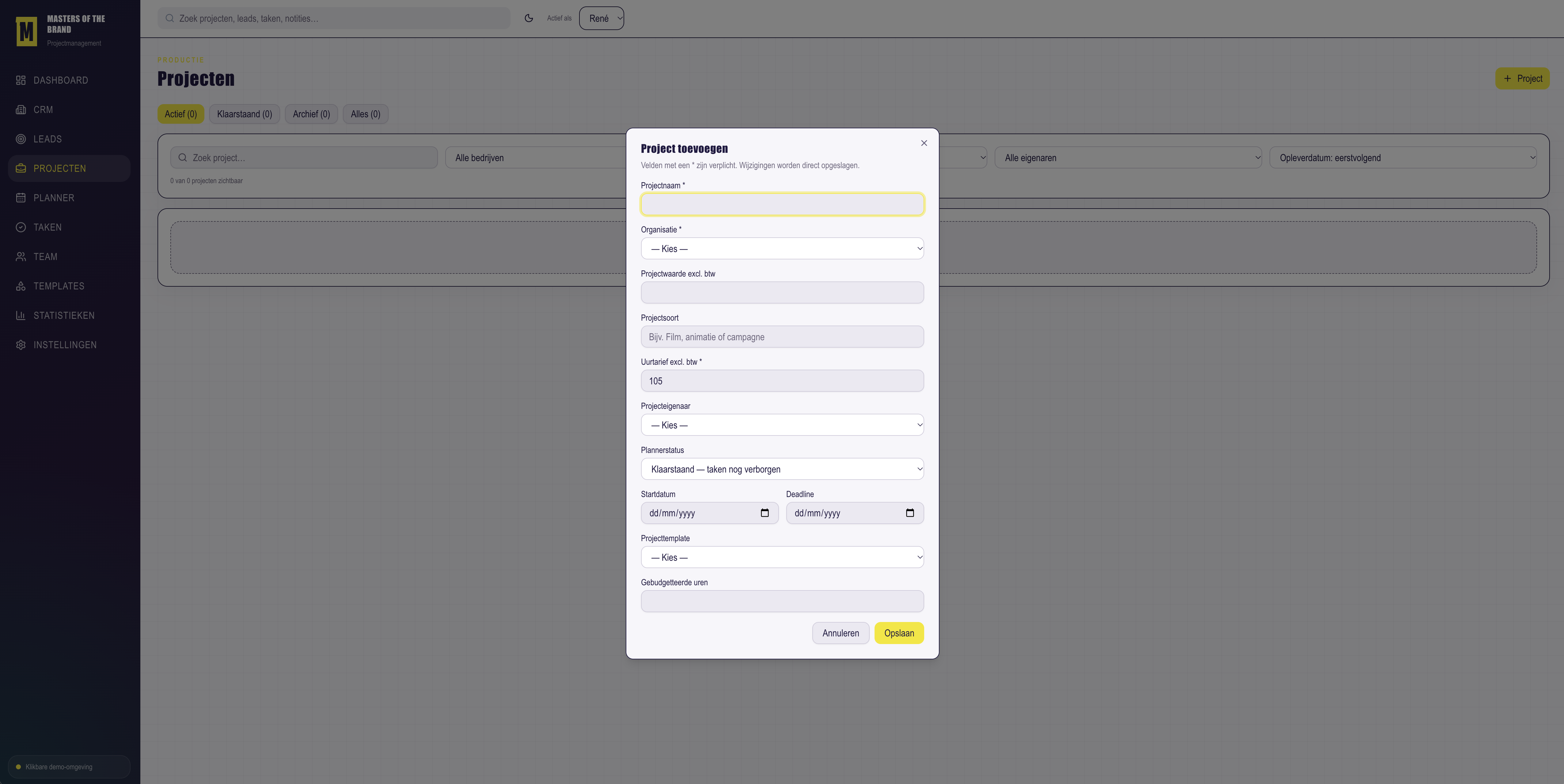Open the TAKEN menu item label
This screenshot has height=784, width=1564.
pyautogui.click(x=47, y=228)
